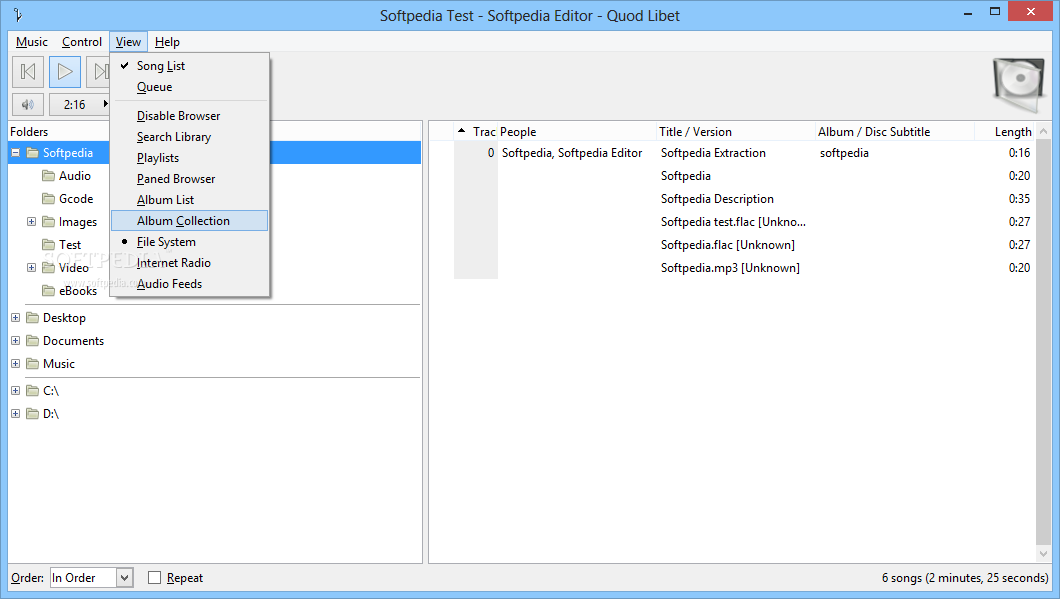Enable the Repeat checkbox

point(155,578)
